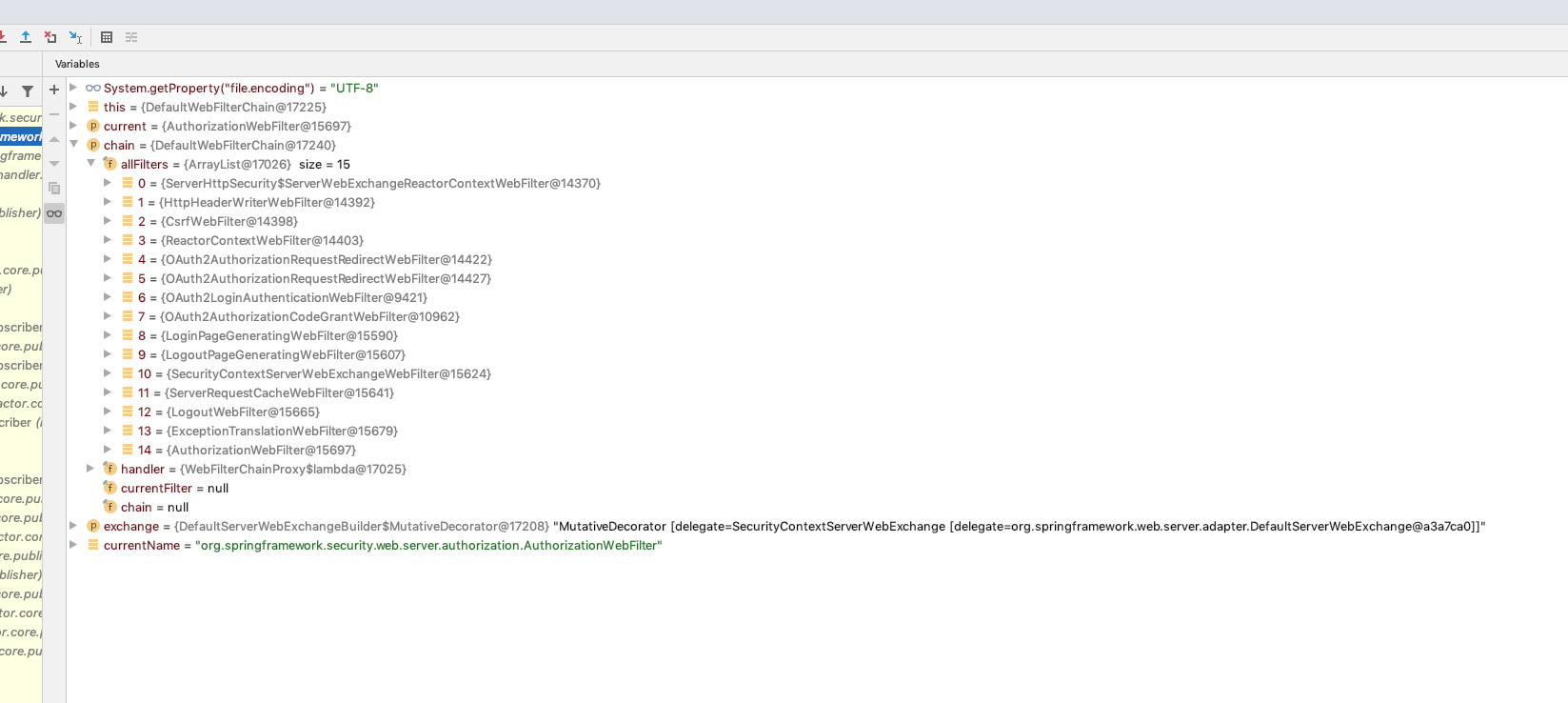
Task: Expand element 3 ReactorContextWebFilter
Action: tap(108, 239)
